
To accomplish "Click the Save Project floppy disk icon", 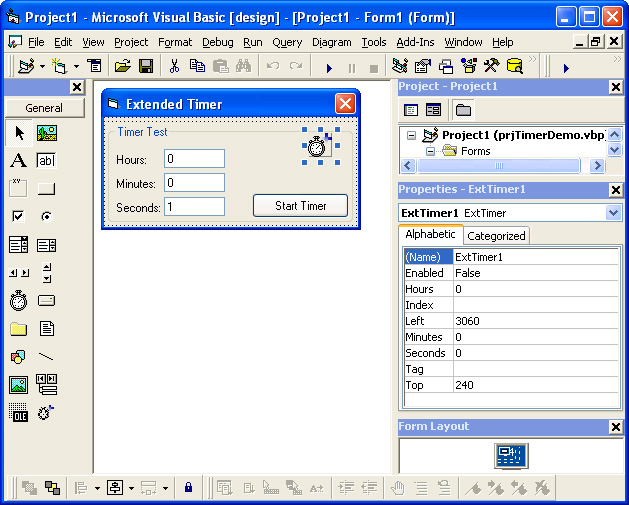I will [x=146, y=67].
